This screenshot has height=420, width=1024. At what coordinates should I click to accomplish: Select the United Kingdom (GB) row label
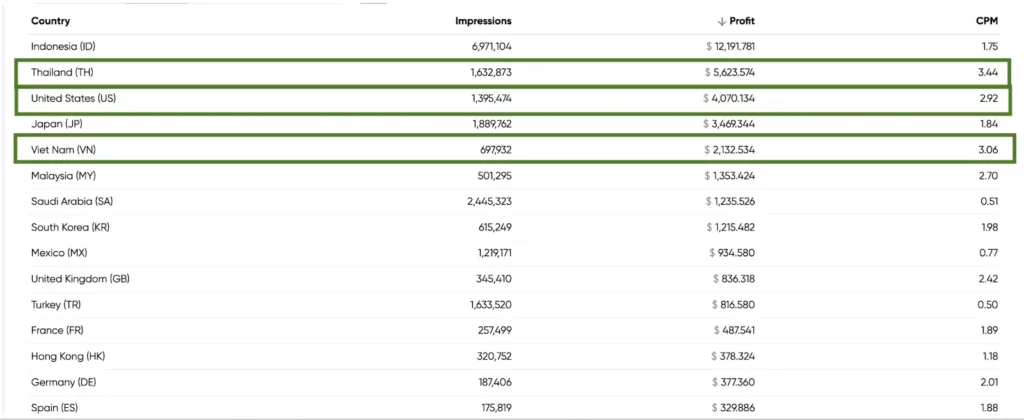click(80, 279)
